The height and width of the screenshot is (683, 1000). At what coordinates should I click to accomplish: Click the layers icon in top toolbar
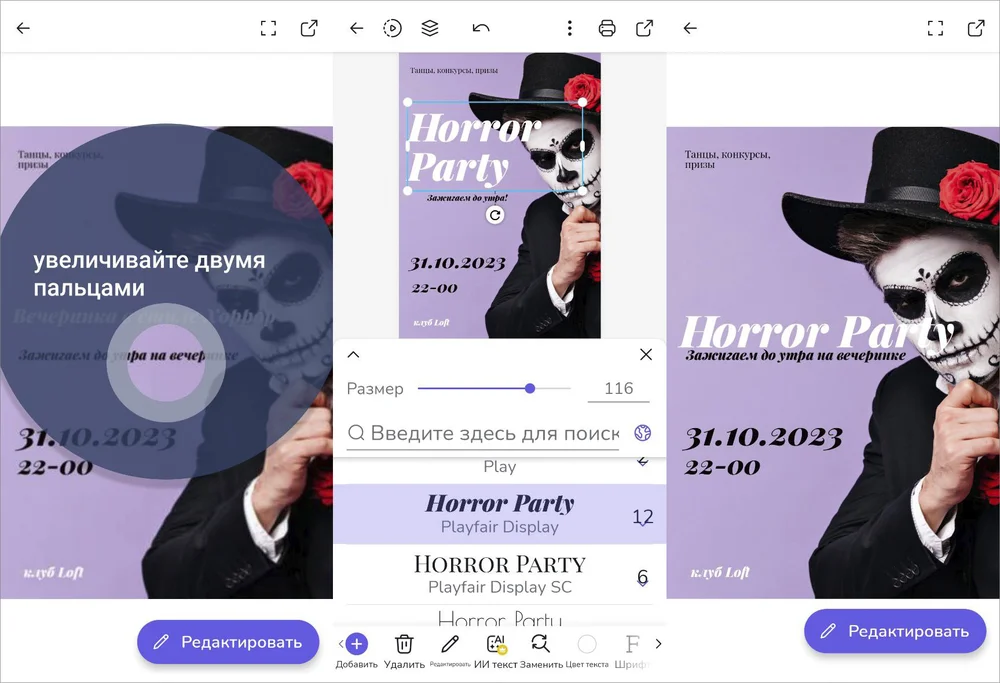[x=430, y=28]
